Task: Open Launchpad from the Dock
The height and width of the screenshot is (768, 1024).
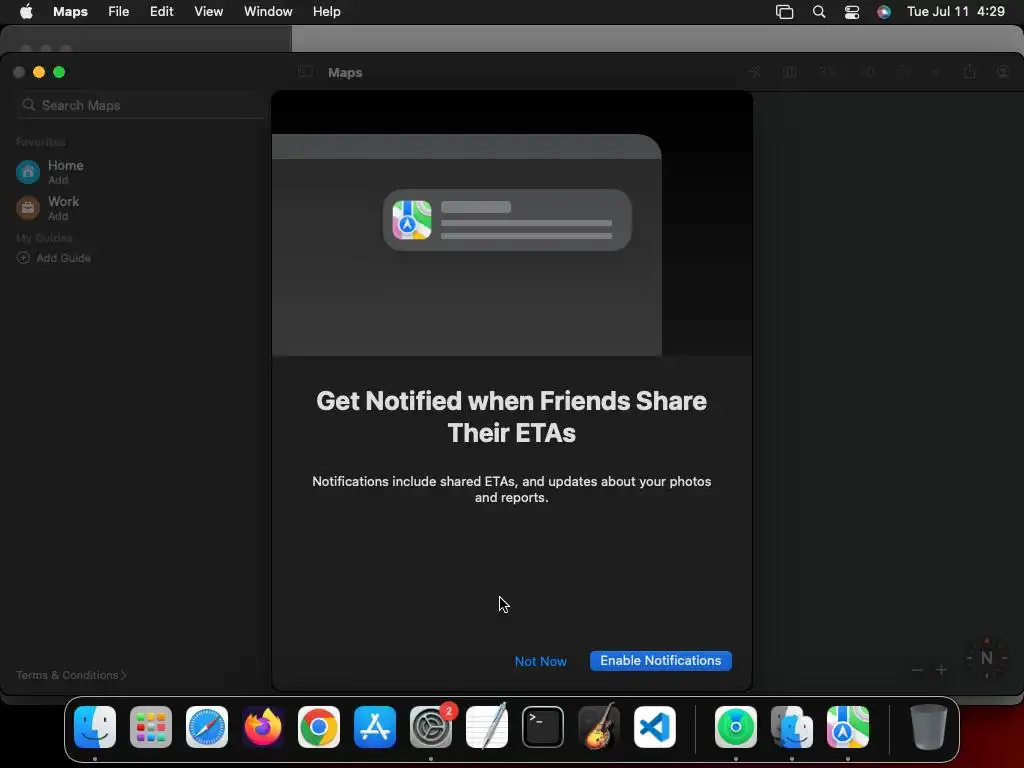Action: pos(151,727)
